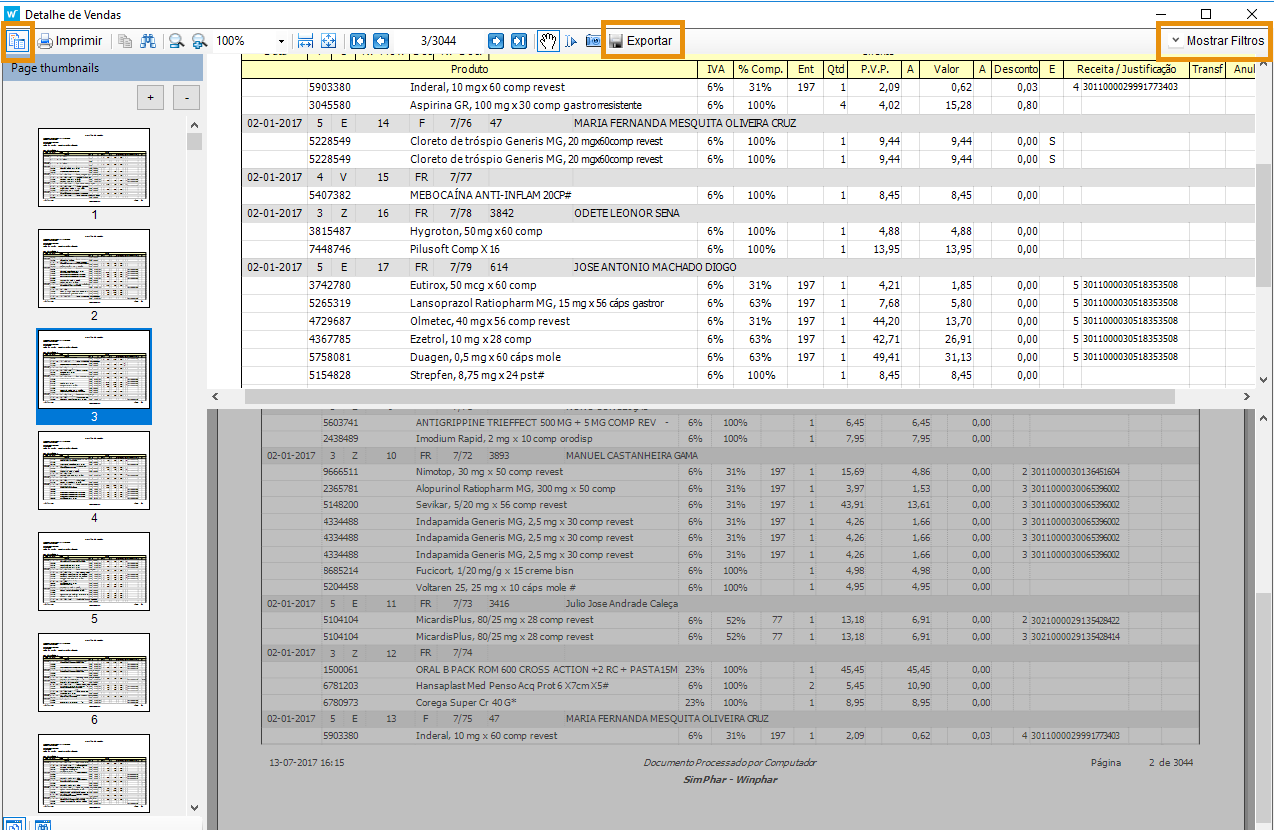Click the Ezetrol, 10 mg x 28 comp row

748,339
